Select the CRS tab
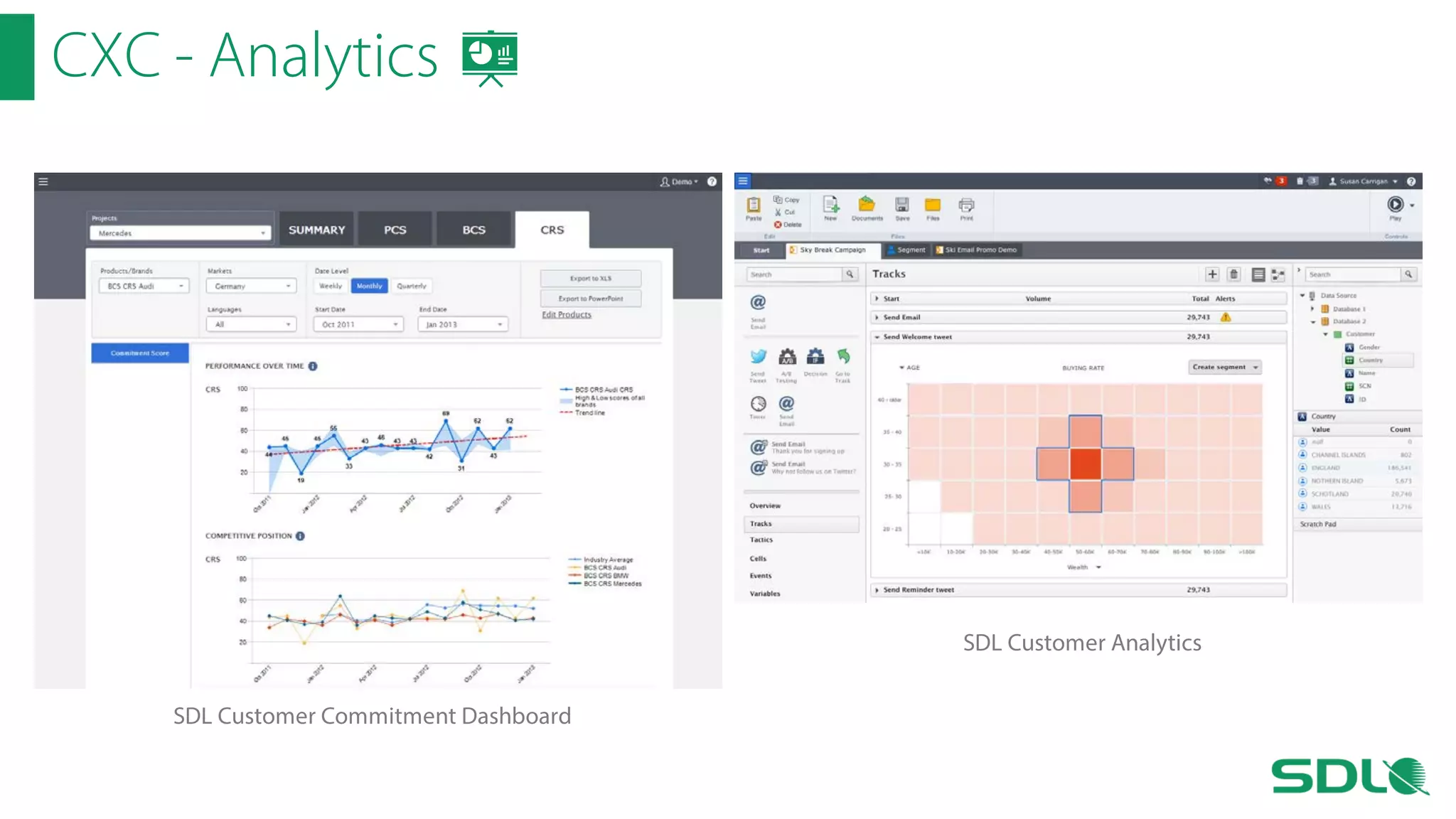The height and width of the screenshot is (819, 1456). click(x=552, y=230)
